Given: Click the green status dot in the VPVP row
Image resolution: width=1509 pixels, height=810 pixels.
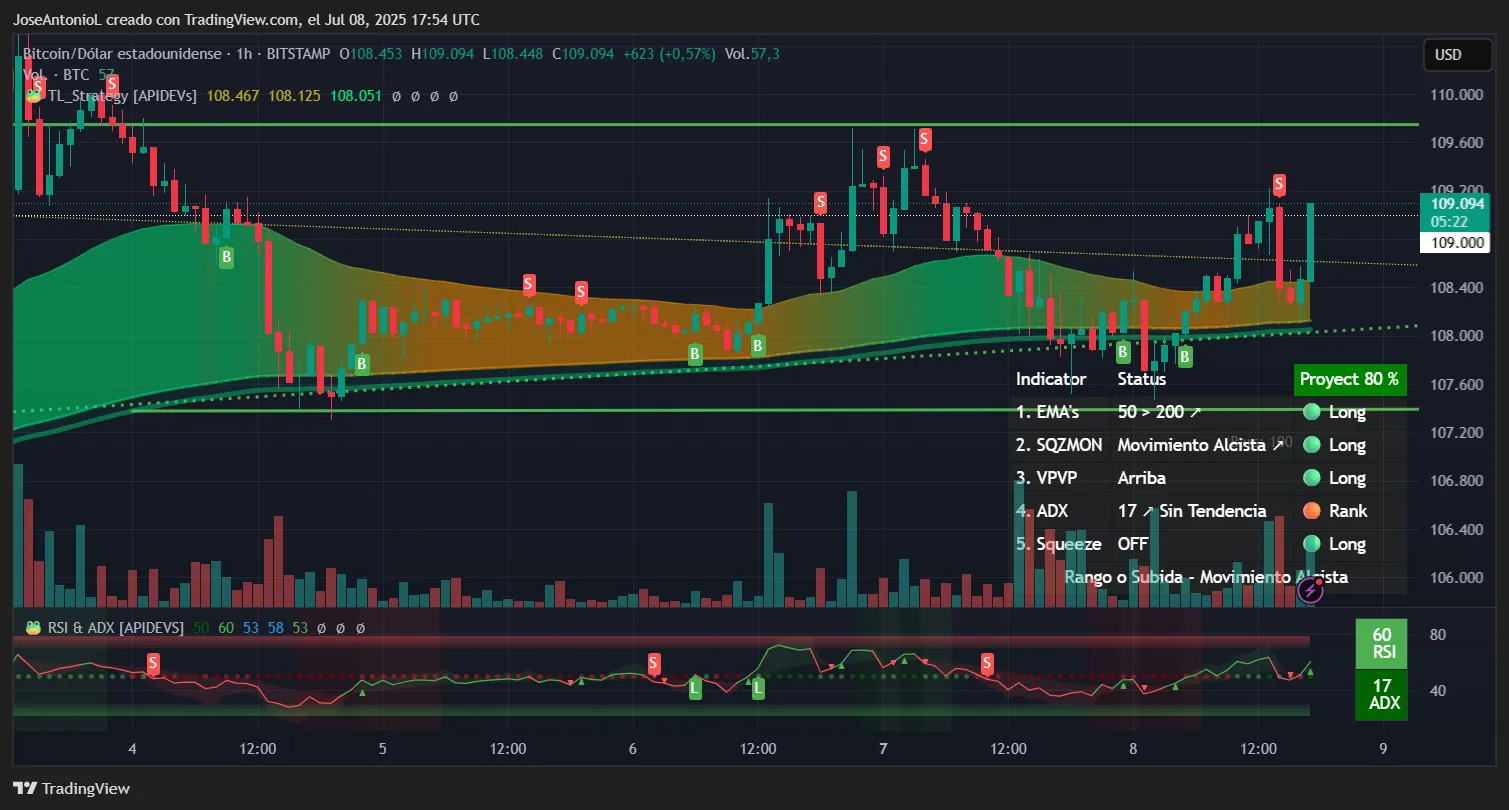Looking at the screenshot, I should pos(1312,478).
